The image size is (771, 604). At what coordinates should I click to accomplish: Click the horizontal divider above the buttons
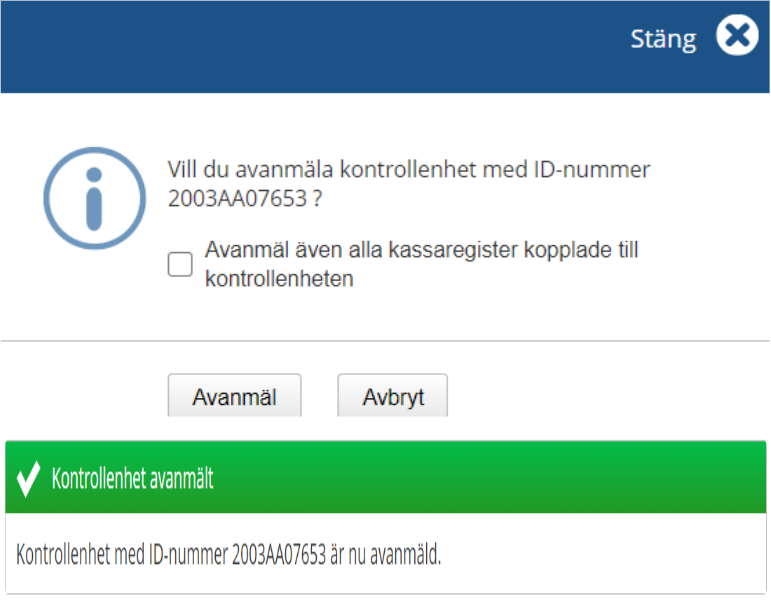385,341
